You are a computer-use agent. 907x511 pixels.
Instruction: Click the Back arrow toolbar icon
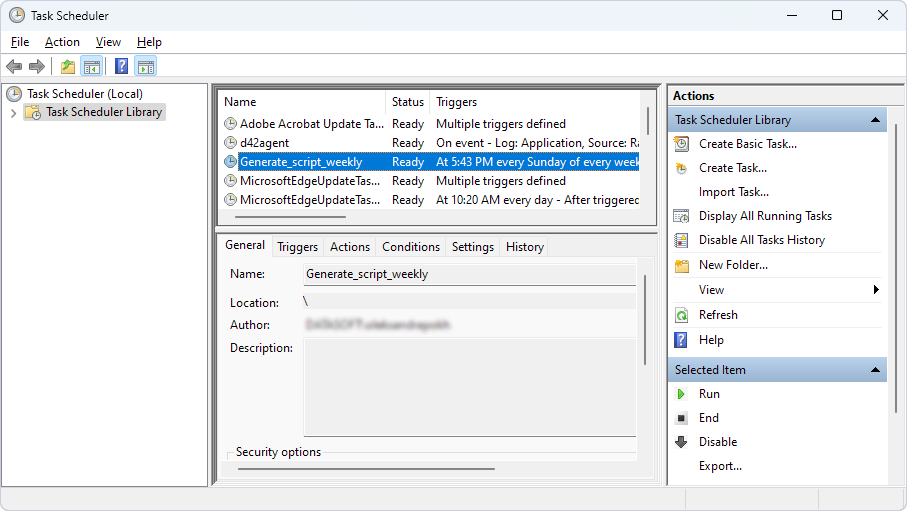point(14,67)
